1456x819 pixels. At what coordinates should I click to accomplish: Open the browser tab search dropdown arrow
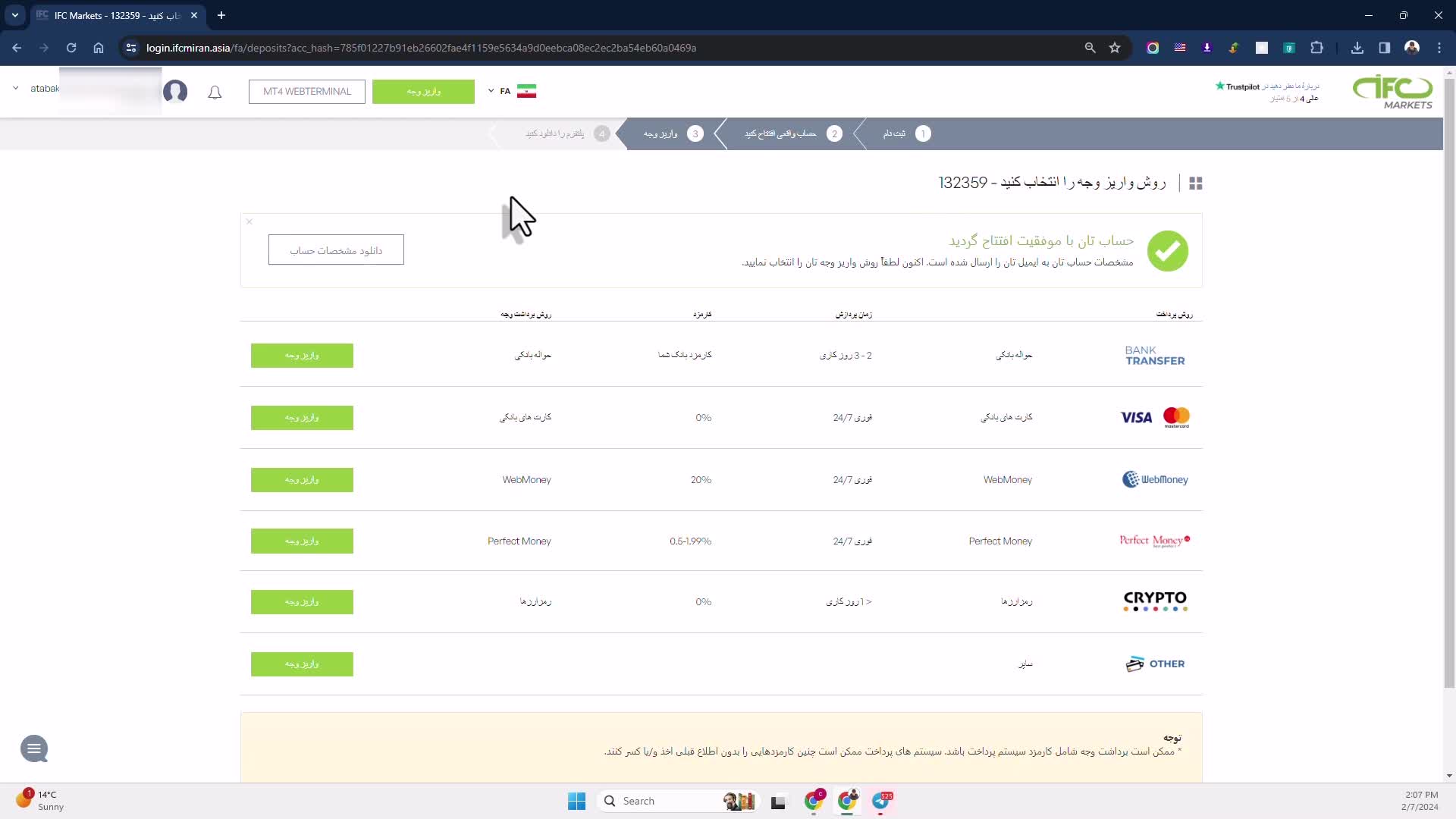point(14,15)
